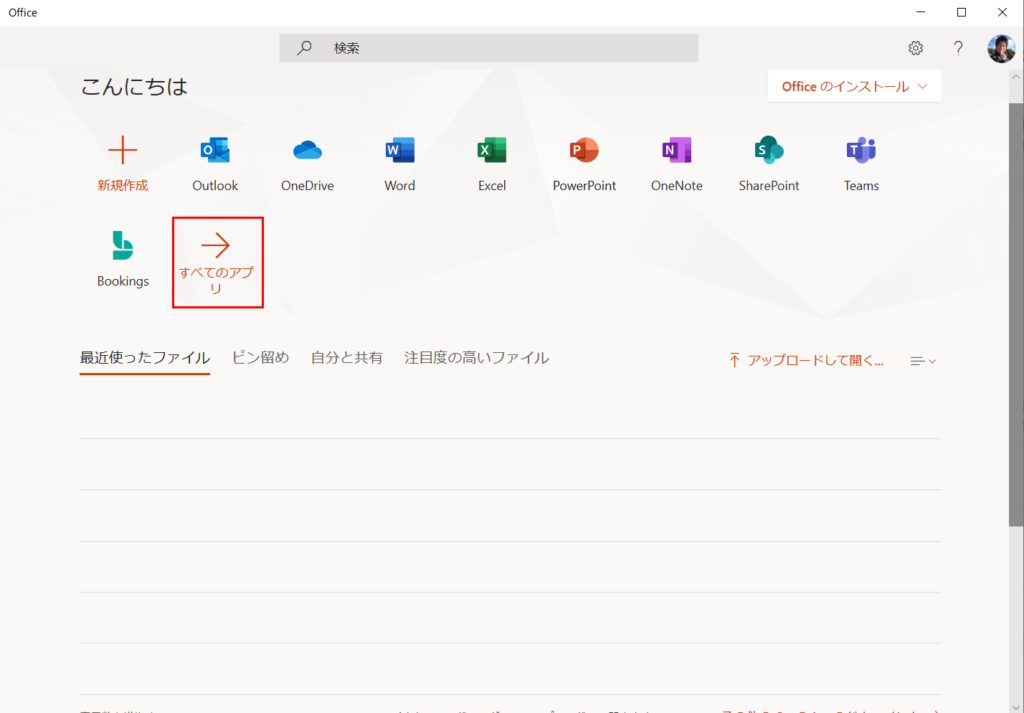Image resolution: width=1024 pixels, height=713 pixels.
Task: Launch Microsoft Teams
Action: 861,151
